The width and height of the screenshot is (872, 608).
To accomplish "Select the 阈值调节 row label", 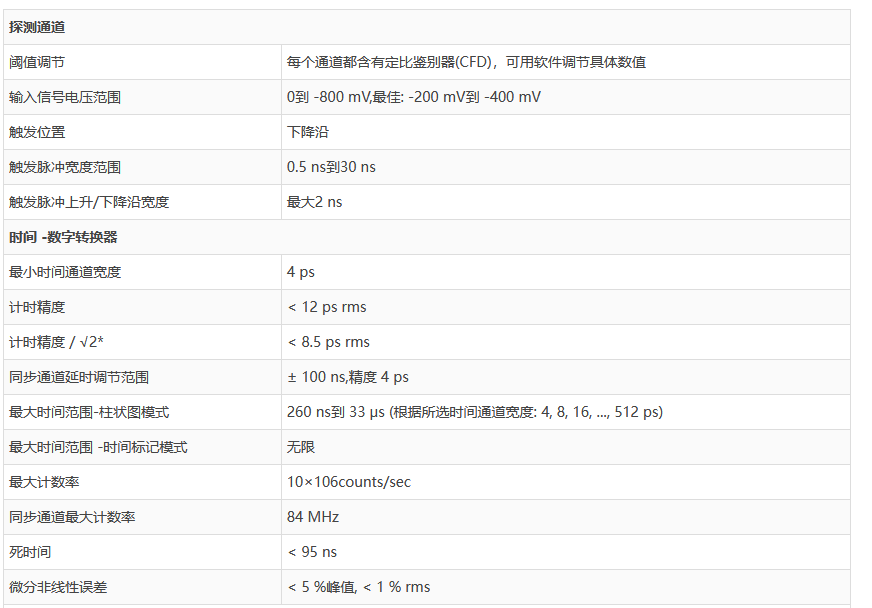I will tap(37, 62).
